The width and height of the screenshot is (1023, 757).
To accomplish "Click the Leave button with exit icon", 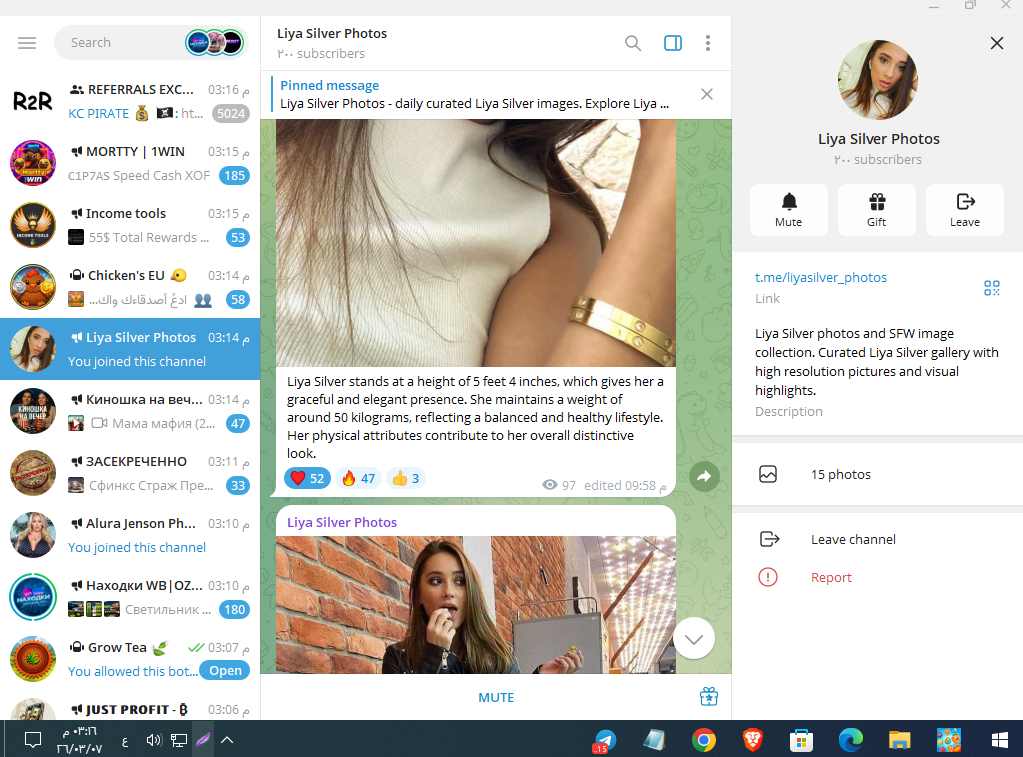I will 965,209.
